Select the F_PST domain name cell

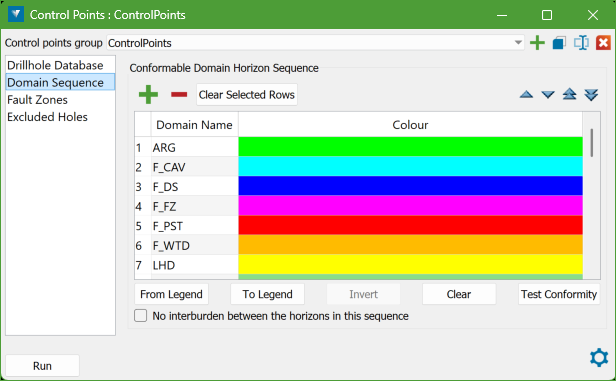tap(194, 226)
